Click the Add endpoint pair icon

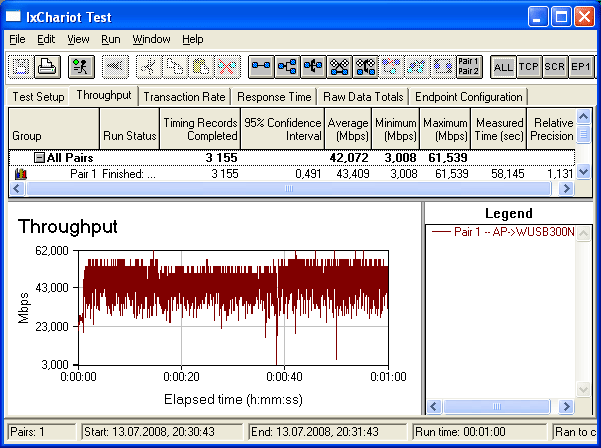261,67
